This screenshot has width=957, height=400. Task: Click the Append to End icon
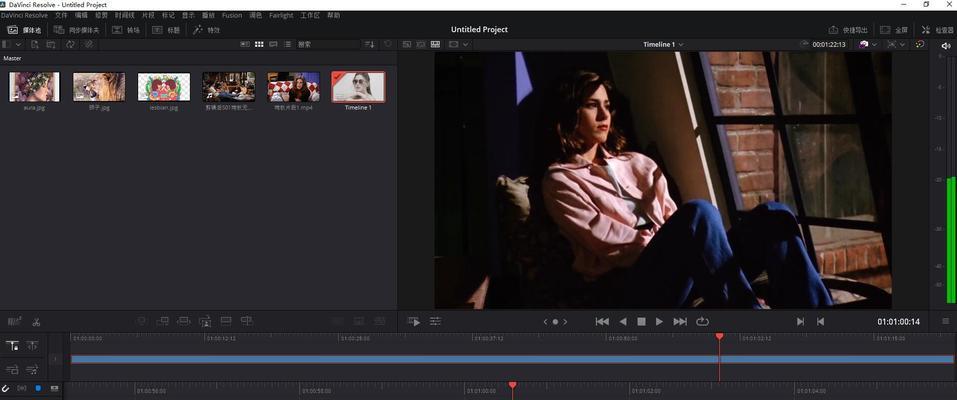coord(162,321)
